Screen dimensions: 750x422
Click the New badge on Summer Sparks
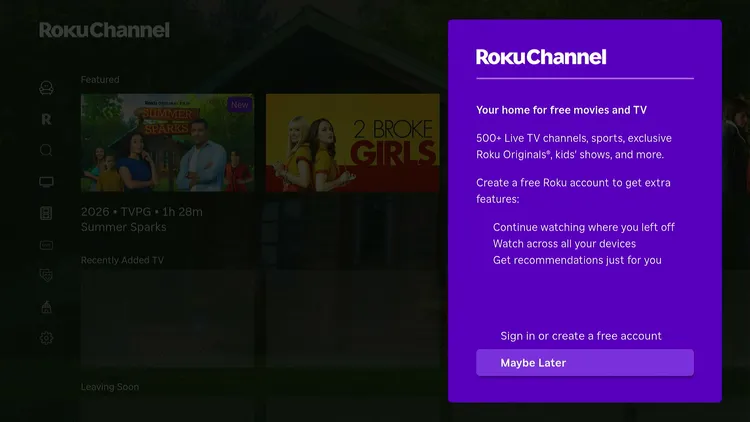pyautogui.click(x=240, y=105)
